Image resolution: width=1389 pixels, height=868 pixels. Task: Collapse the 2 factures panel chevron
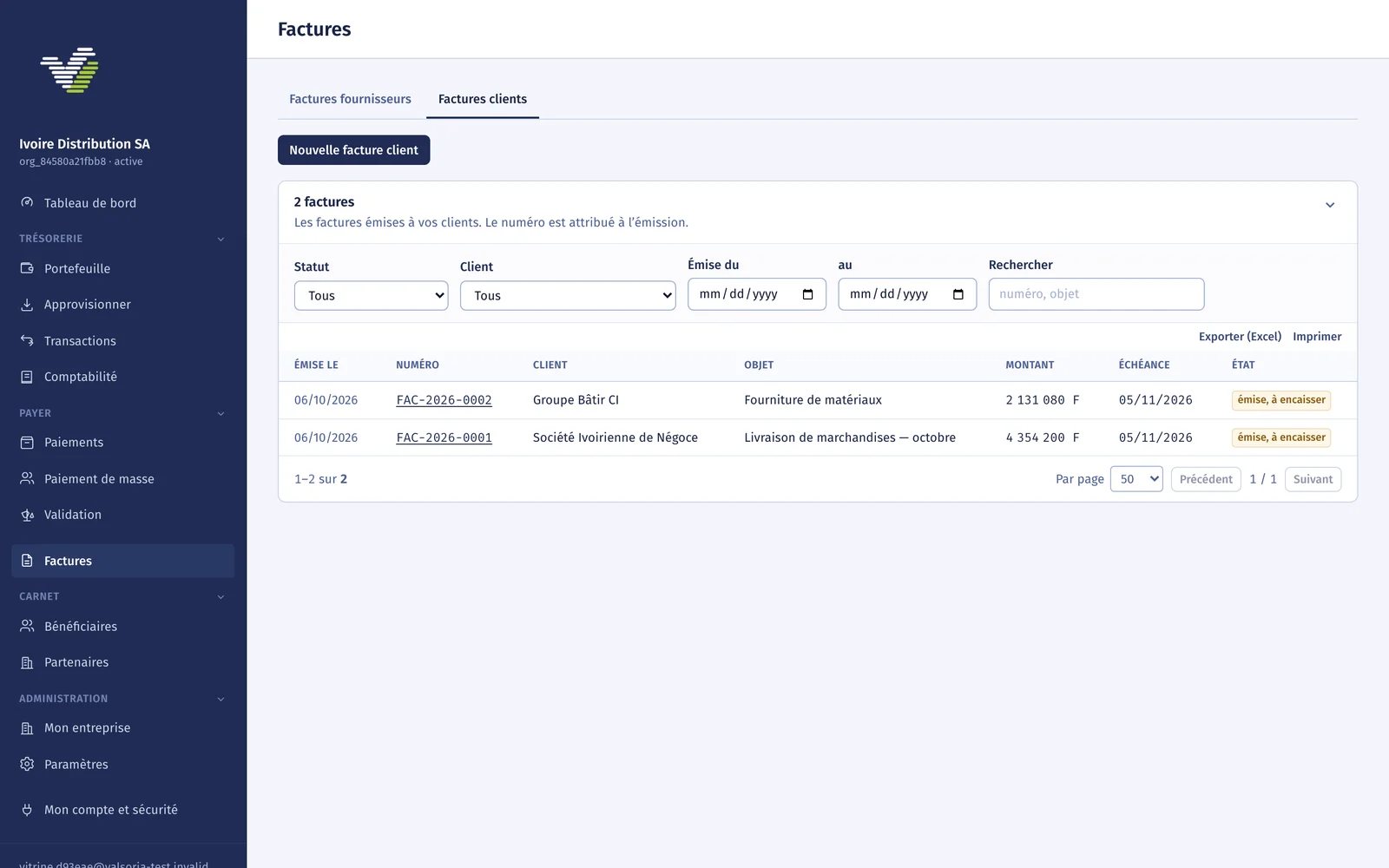(1330, 205)
